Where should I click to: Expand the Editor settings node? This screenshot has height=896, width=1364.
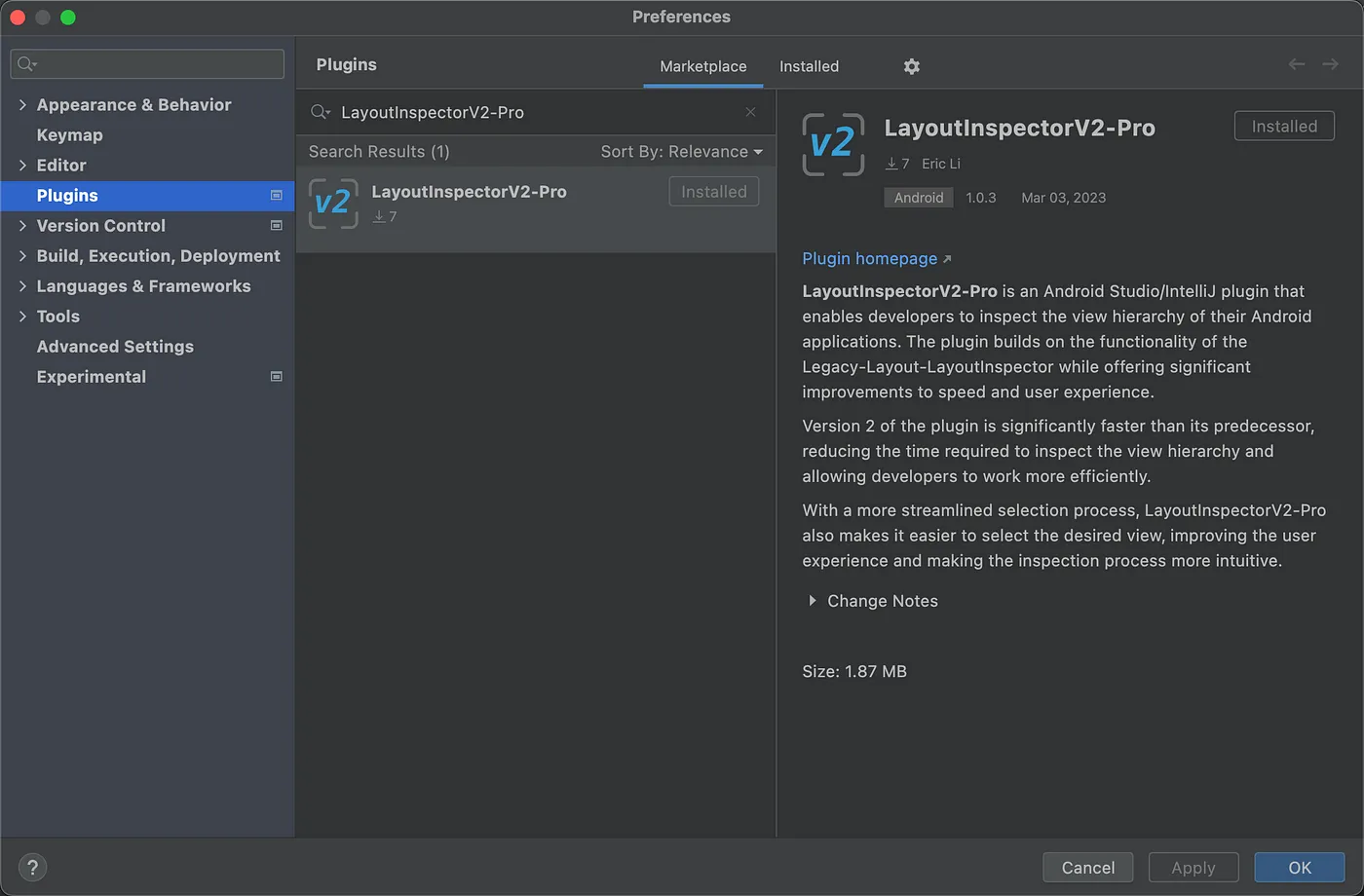click(x=22, y=166)
